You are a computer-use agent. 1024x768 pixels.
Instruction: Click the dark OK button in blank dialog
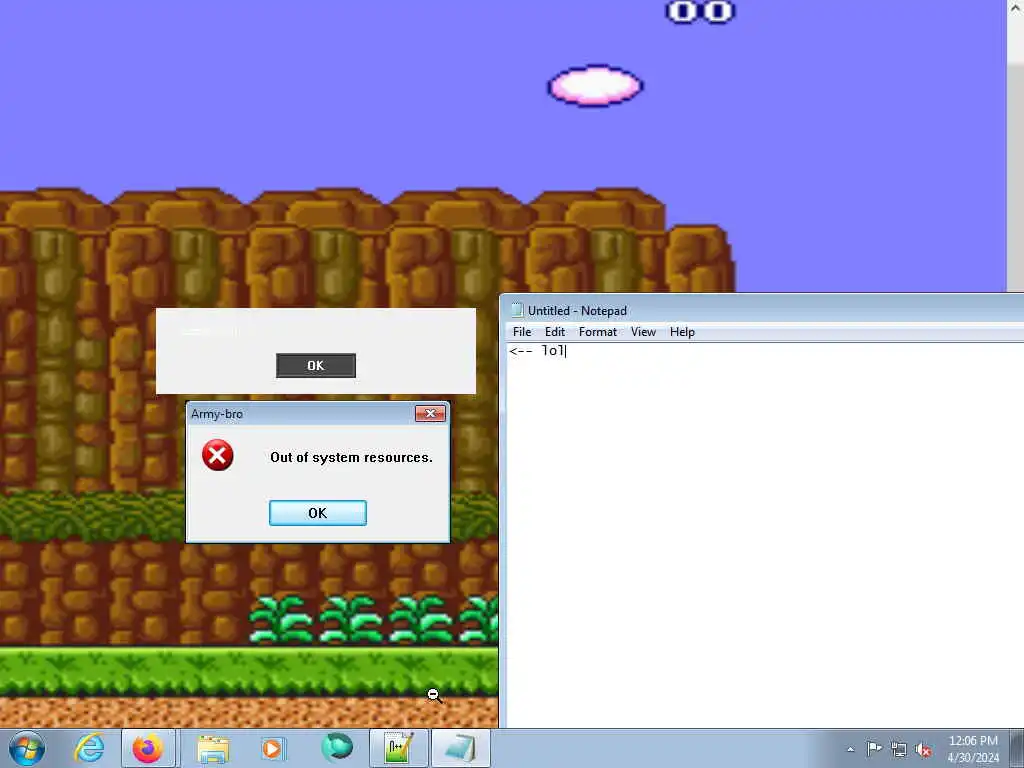(x=316, y=366)
